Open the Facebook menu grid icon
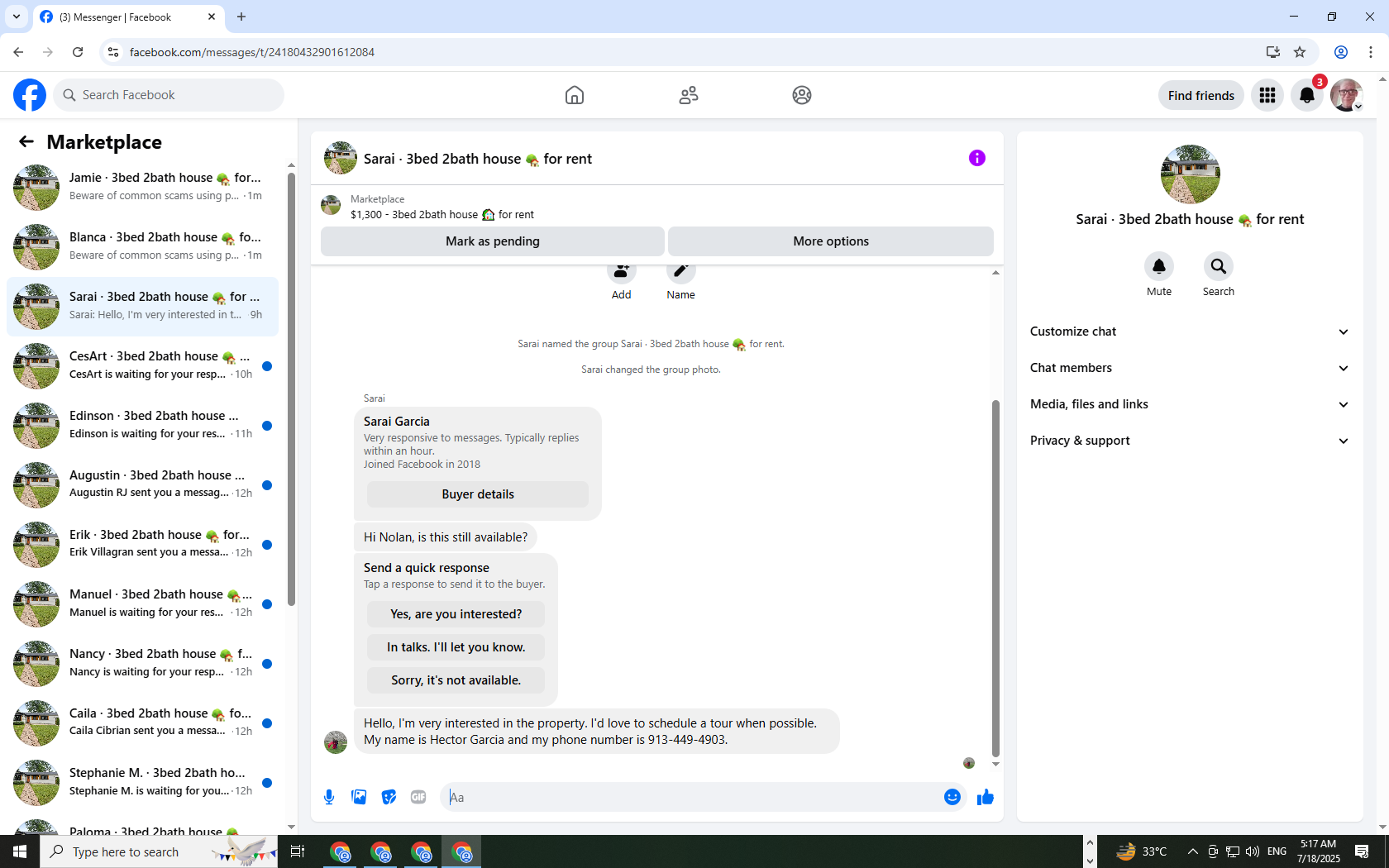 point(1267,95)
